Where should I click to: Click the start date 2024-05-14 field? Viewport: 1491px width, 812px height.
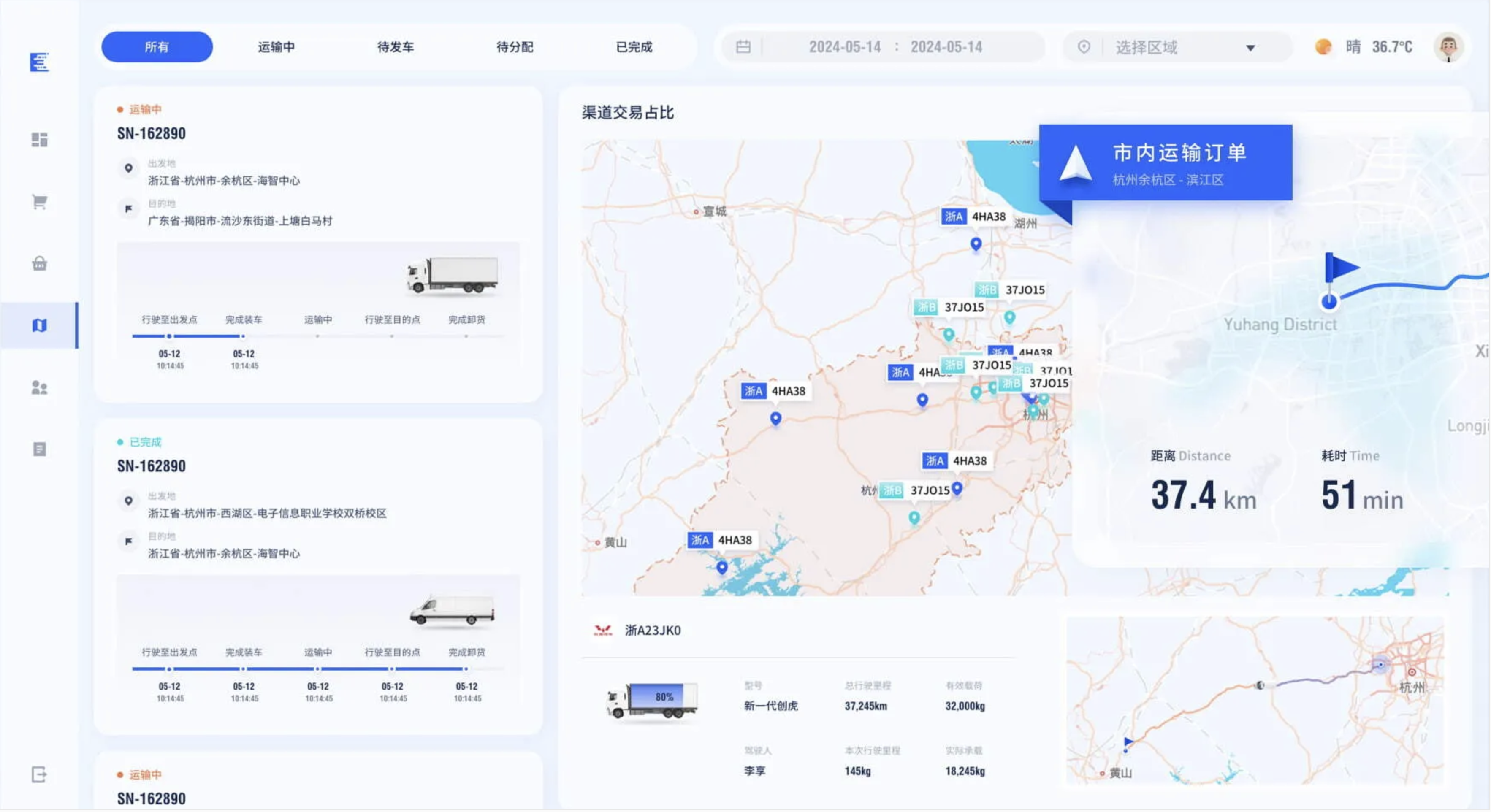[x=844, y=47]
